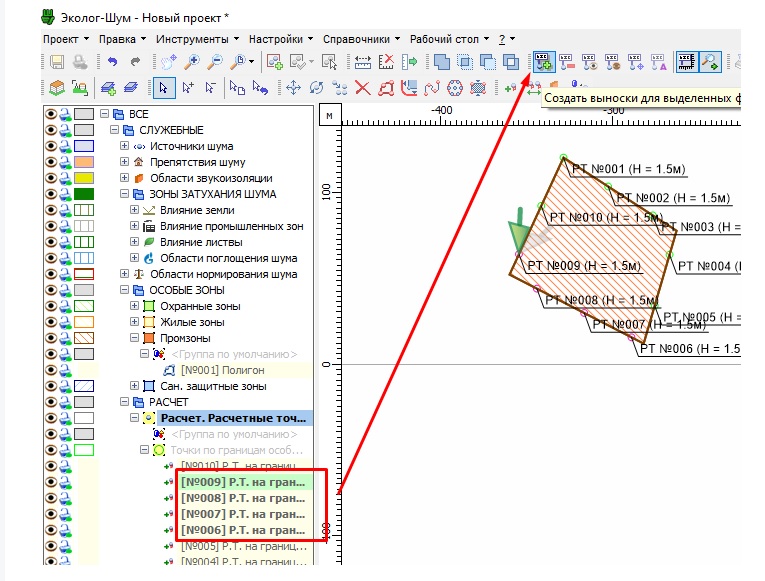Image resolution: width=765 pixels, height=581 pixels.
Task: Click the zoom out magnifier icon
Action: pyautogui.click(x=216, y=62)
